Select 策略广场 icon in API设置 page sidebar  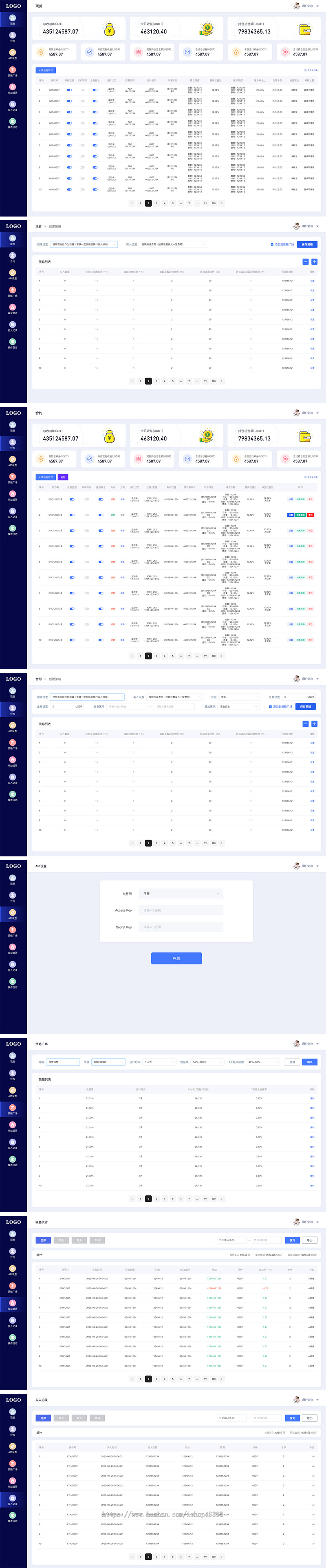coord(13,930)
